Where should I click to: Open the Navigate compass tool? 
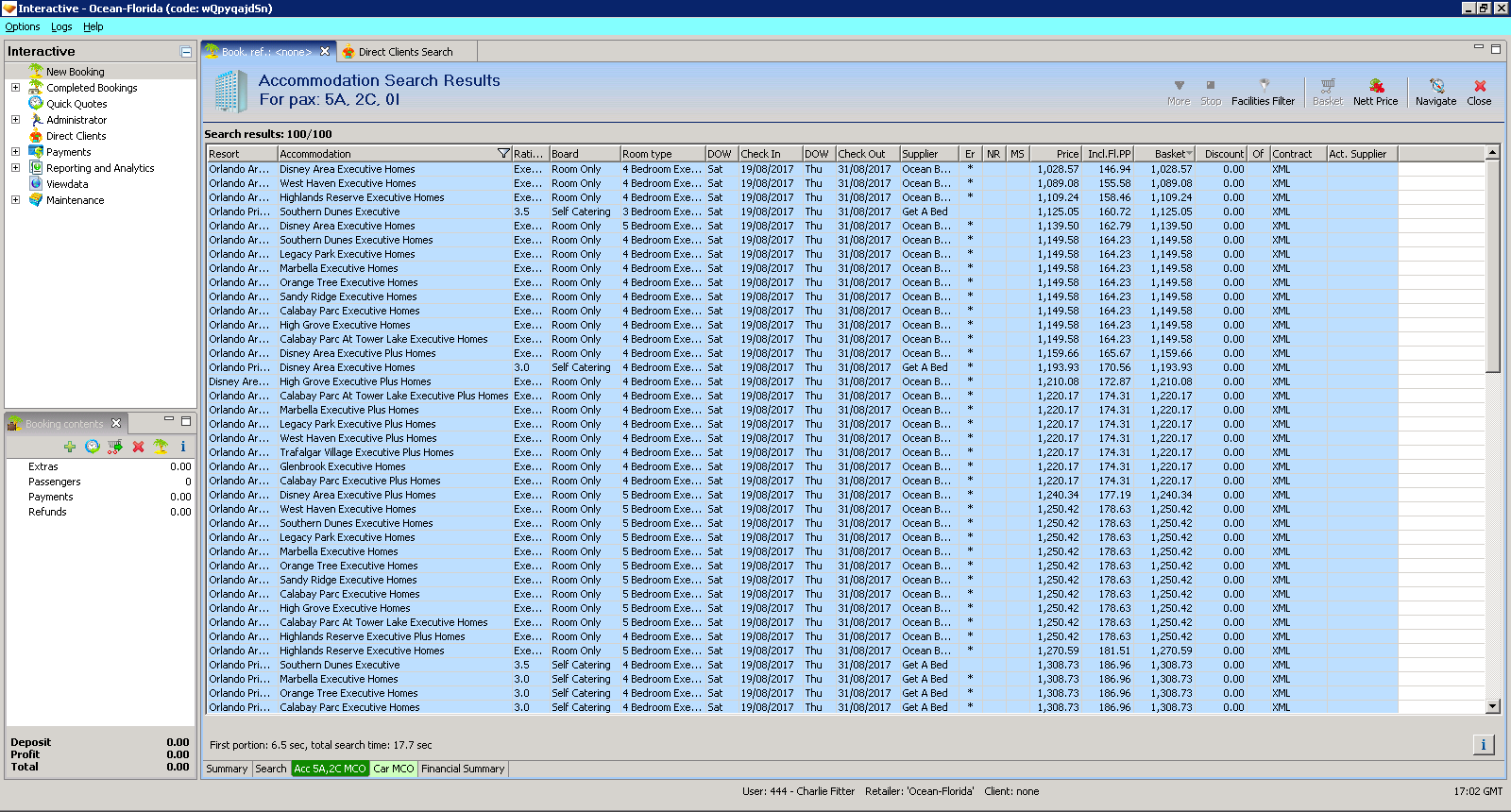[x=1436, y=85]
